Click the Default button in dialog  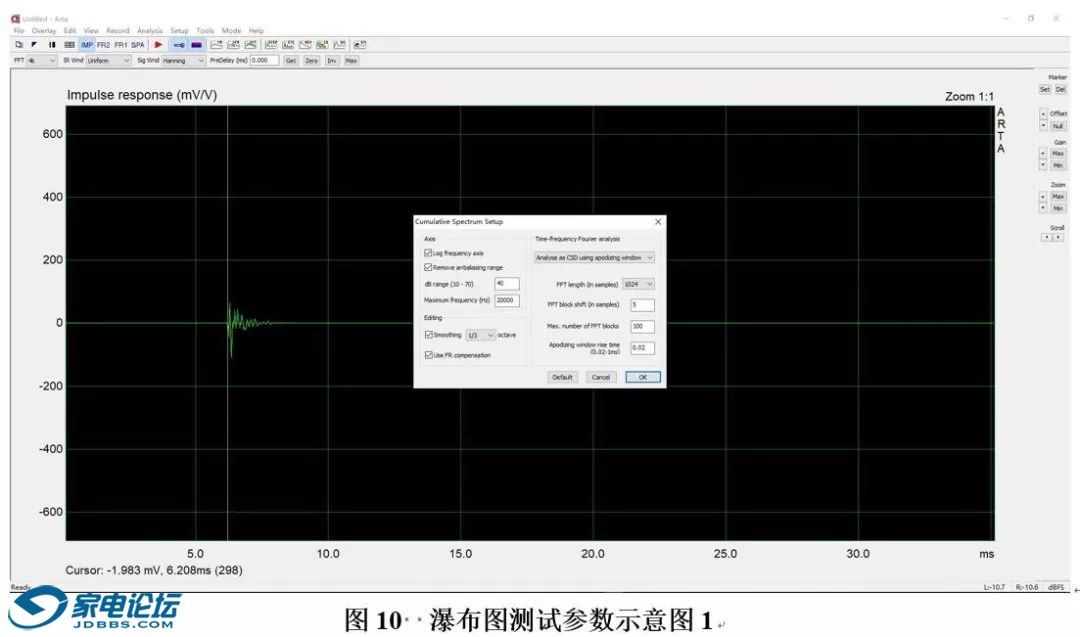[562, 377]
